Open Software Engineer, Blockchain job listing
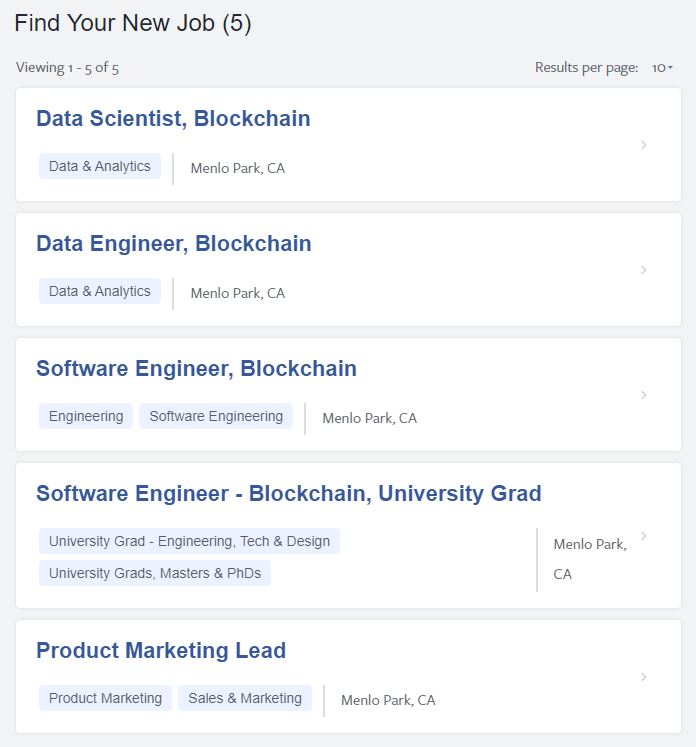Viewport: 696px width, 747px height. coord(196,369)
